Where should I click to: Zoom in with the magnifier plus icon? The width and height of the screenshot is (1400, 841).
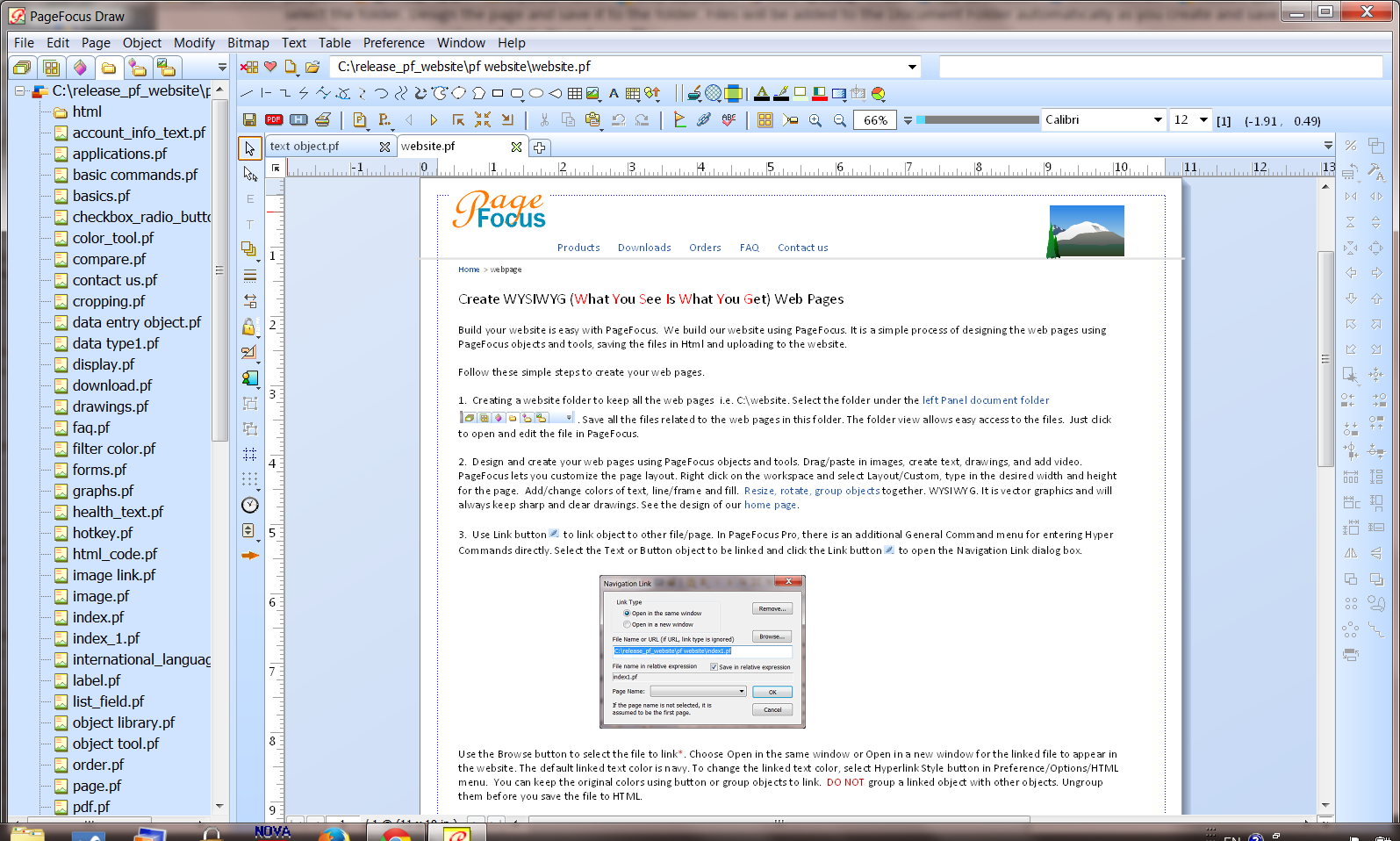pos(815,120)
